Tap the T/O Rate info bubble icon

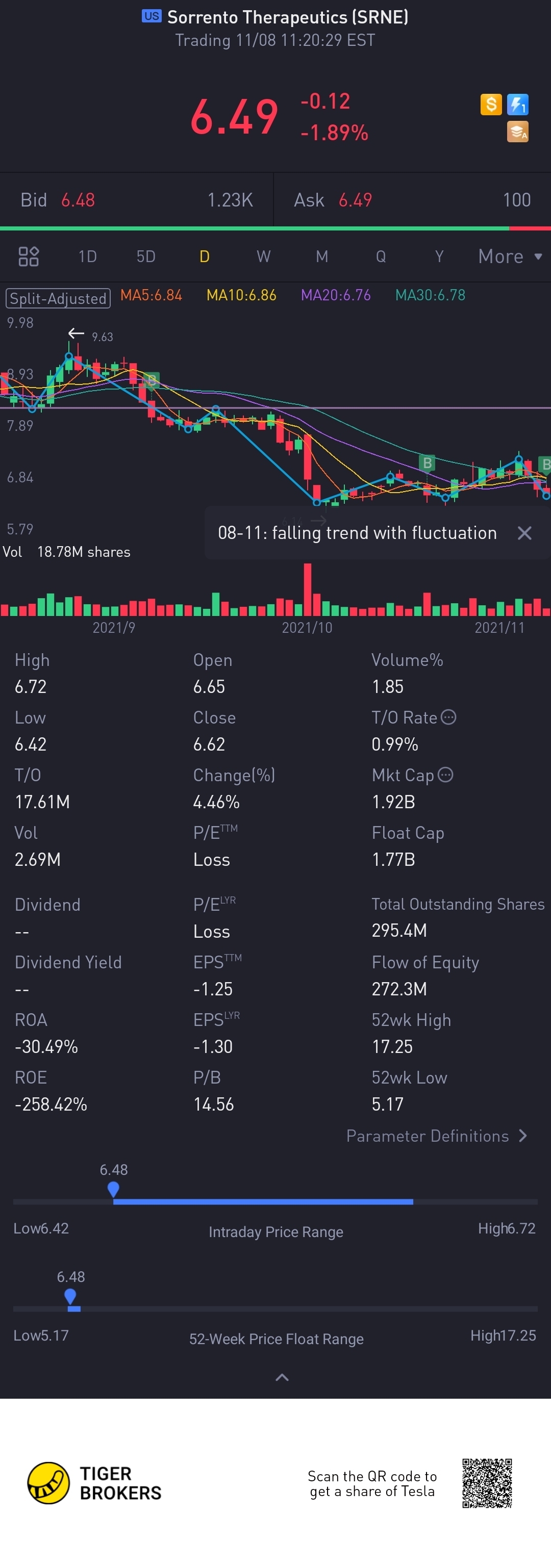[x=448, y=717]
